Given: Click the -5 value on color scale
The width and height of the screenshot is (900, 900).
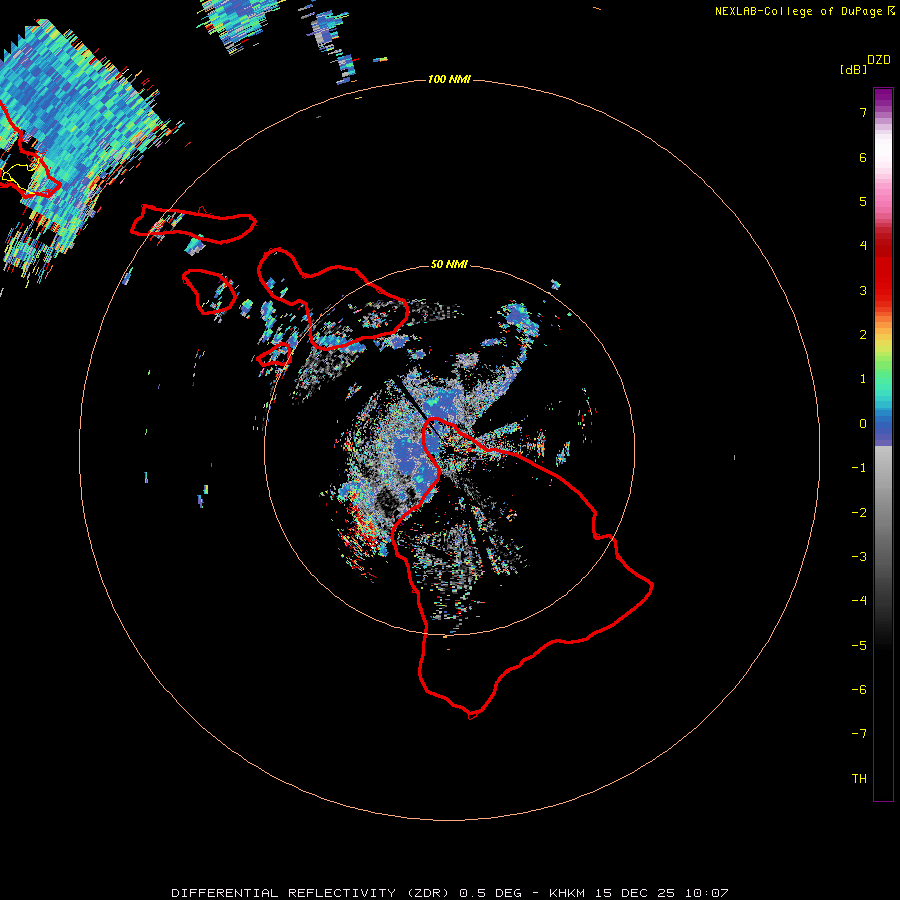Looking at the screenshot, I should click(x=859, y=646).
